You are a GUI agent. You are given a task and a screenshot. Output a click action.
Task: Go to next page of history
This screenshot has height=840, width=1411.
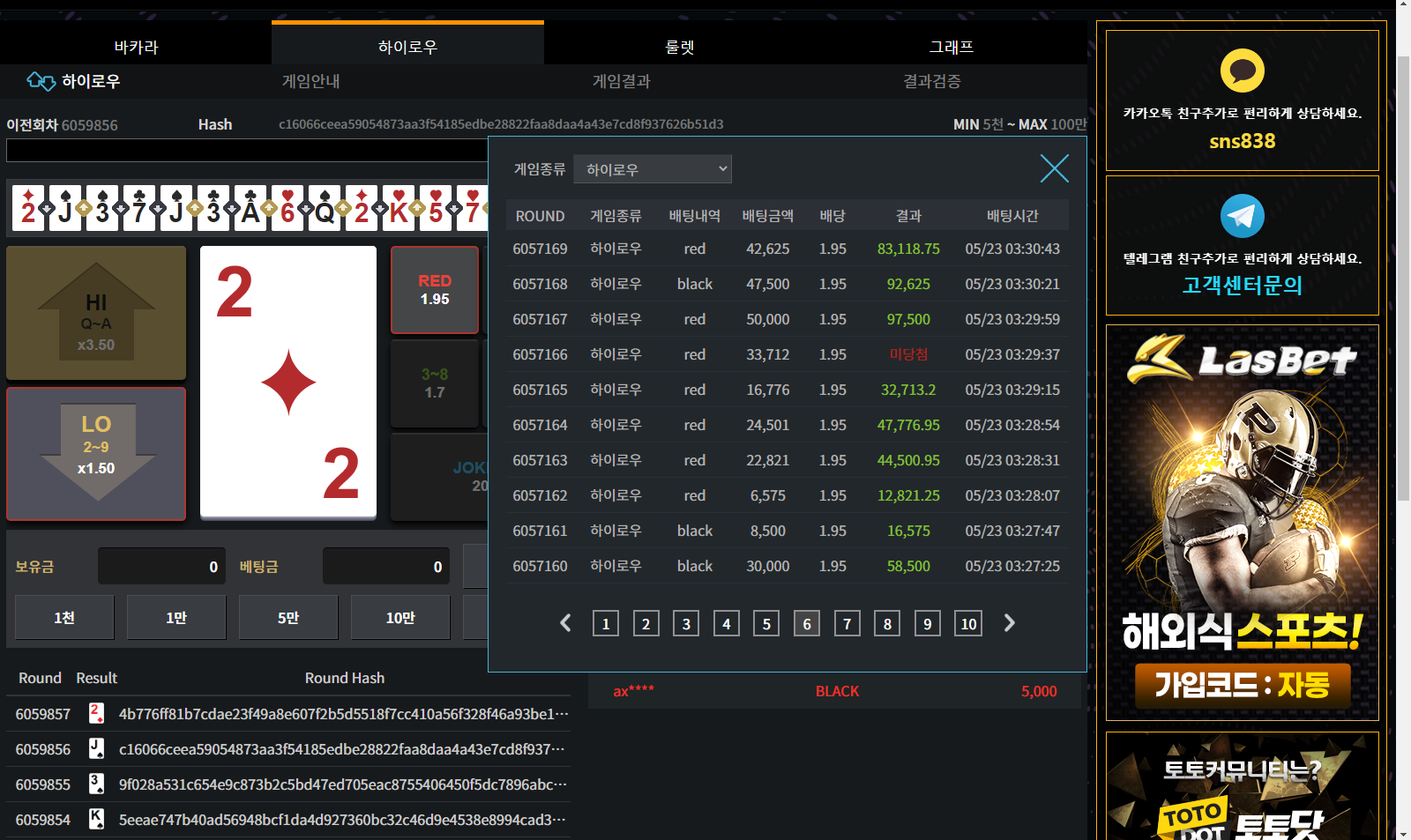tap(1010, 623)
